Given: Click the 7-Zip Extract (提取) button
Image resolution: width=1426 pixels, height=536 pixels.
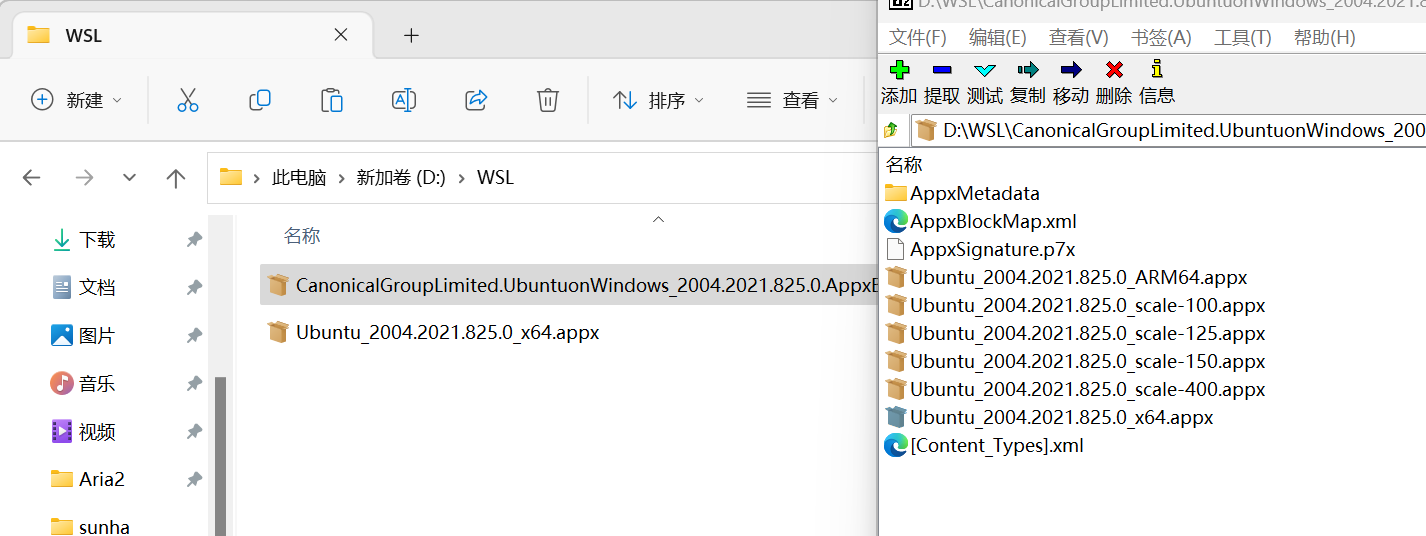Looking at the screenshot, I should pyautogui.click(x=942, y=82).
